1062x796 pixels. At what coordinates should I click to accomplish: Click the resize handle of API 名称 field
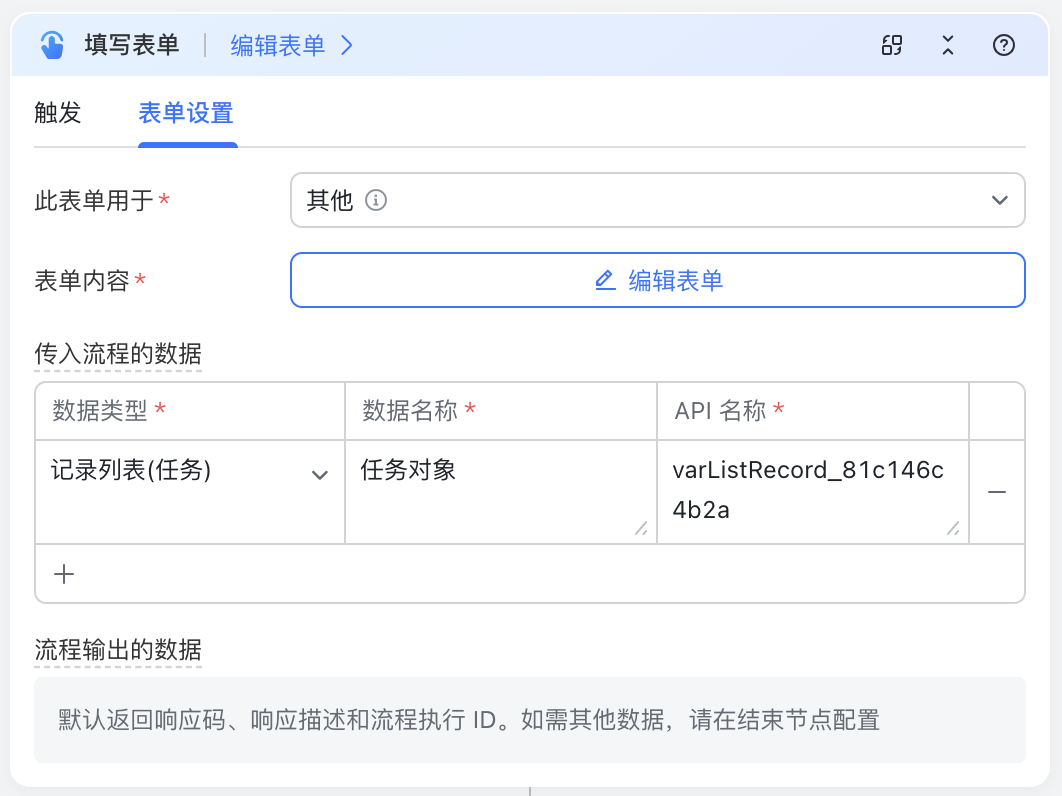point(953,529)
